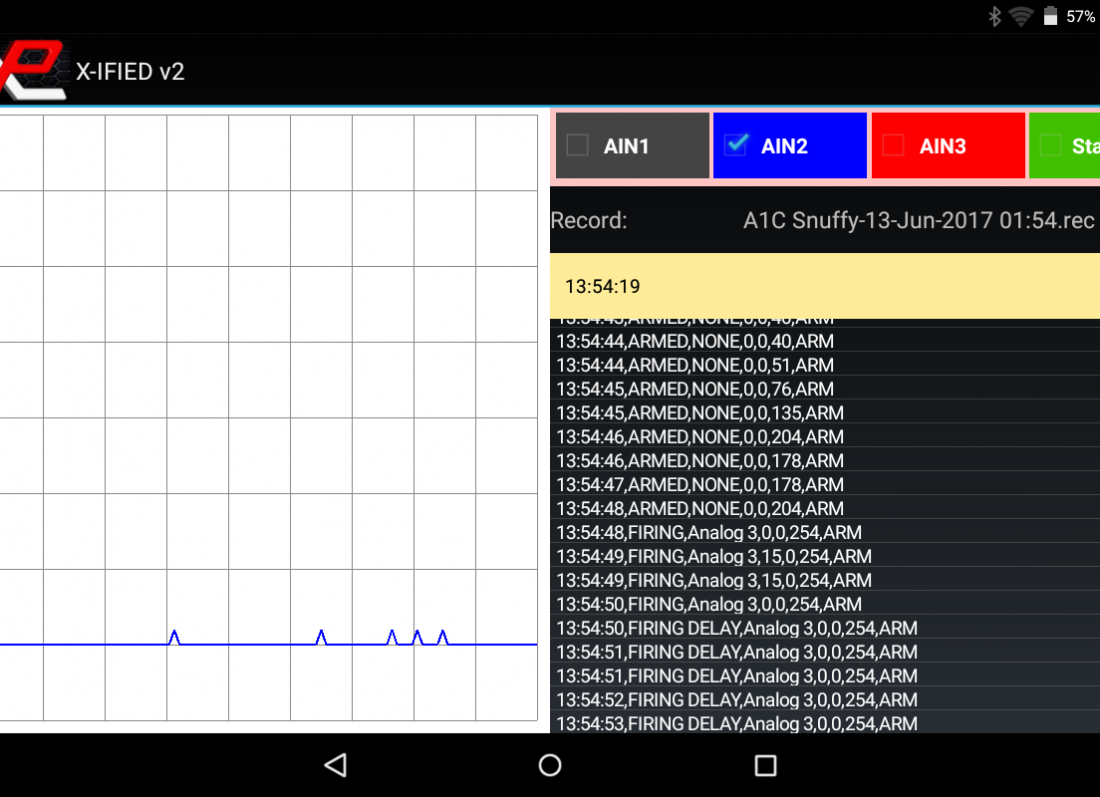Enable the AIN1 channel checkbox
1100x797 pixels.
click(x=578, y=146)
